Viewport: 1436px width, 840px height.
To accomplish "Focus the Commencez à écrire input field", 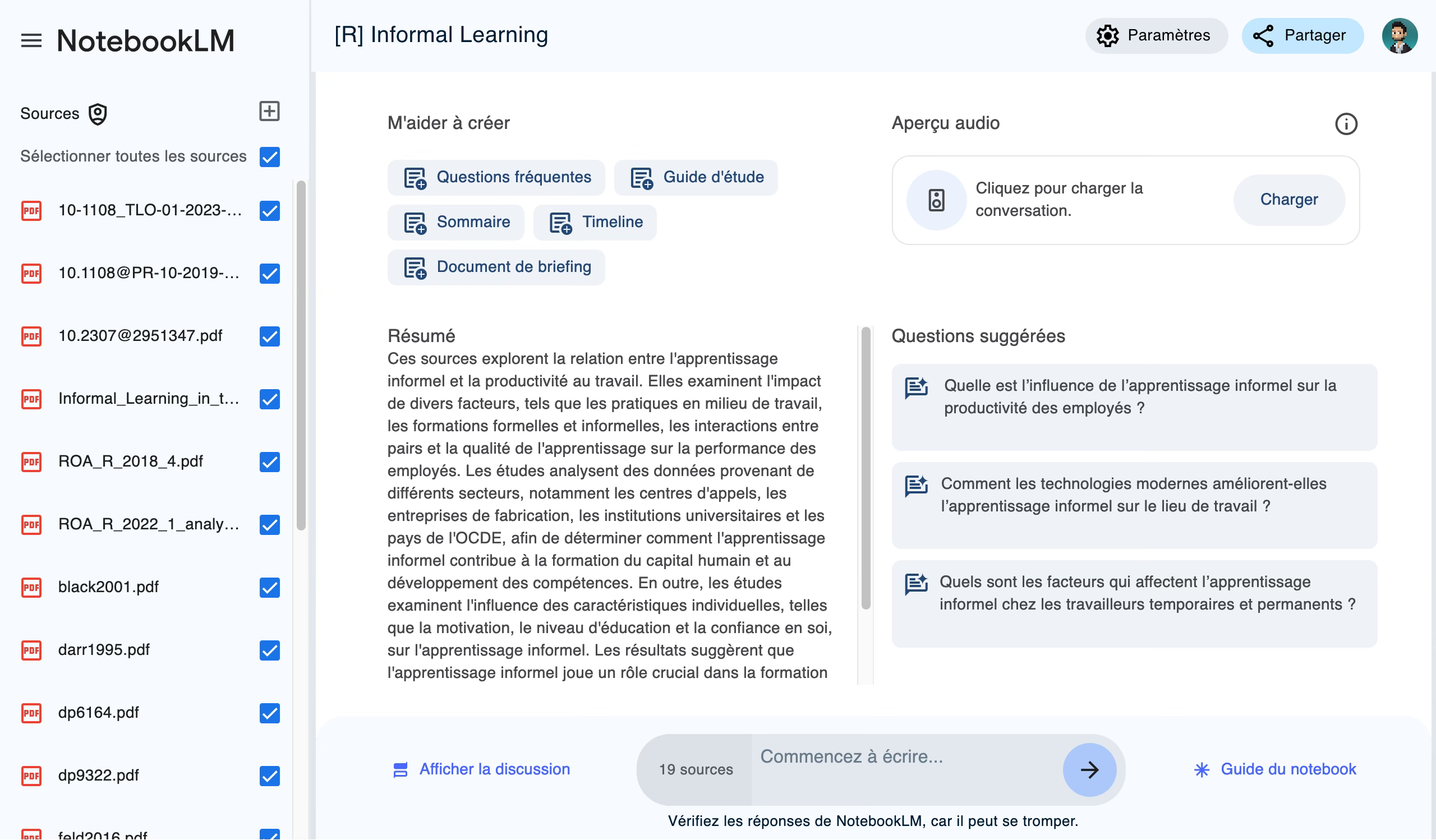I will [906, 756].
